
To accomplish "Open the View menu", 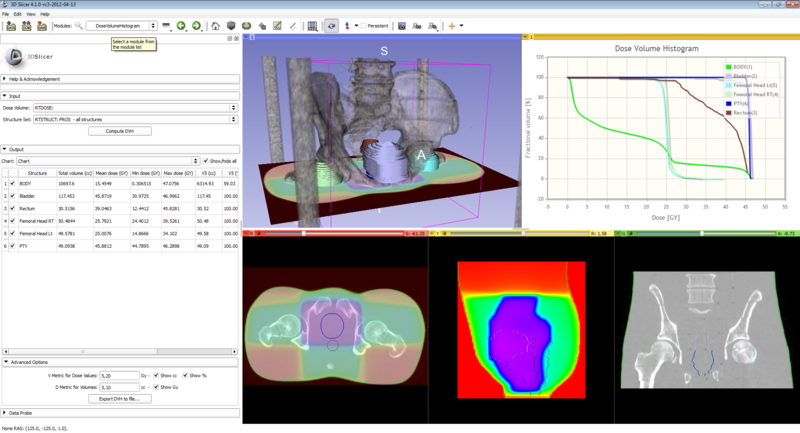I will point(31,14).
